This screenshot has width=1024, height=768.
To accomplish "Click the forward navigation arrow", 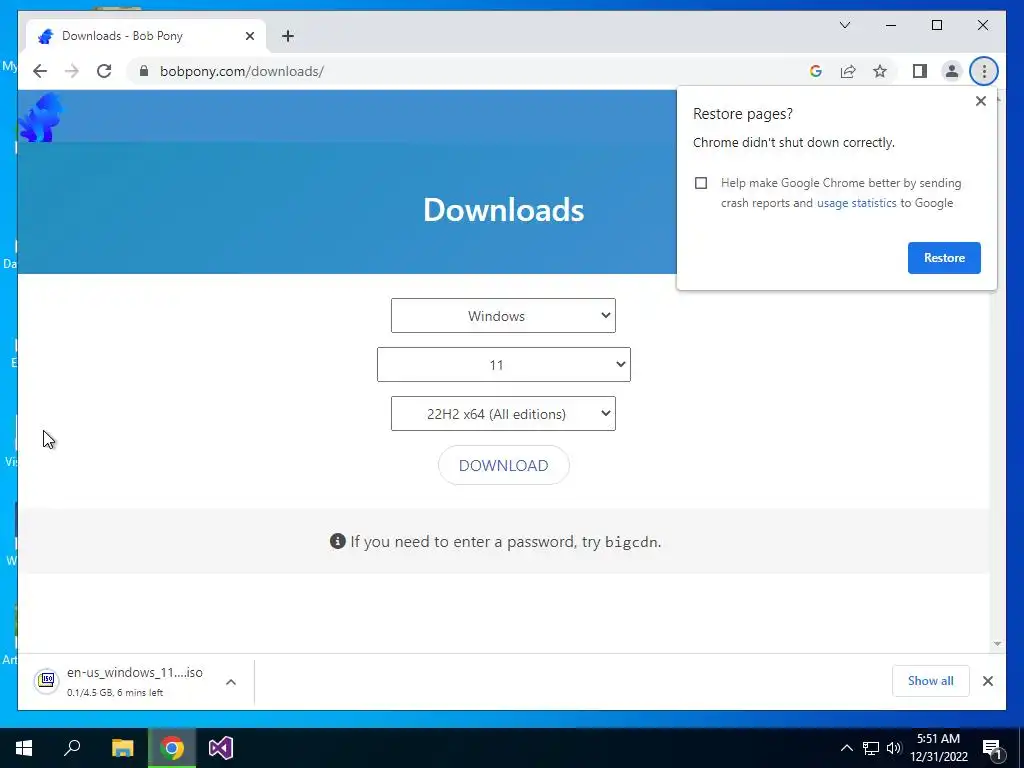I will pyautogui.click(x=72, y=71).
